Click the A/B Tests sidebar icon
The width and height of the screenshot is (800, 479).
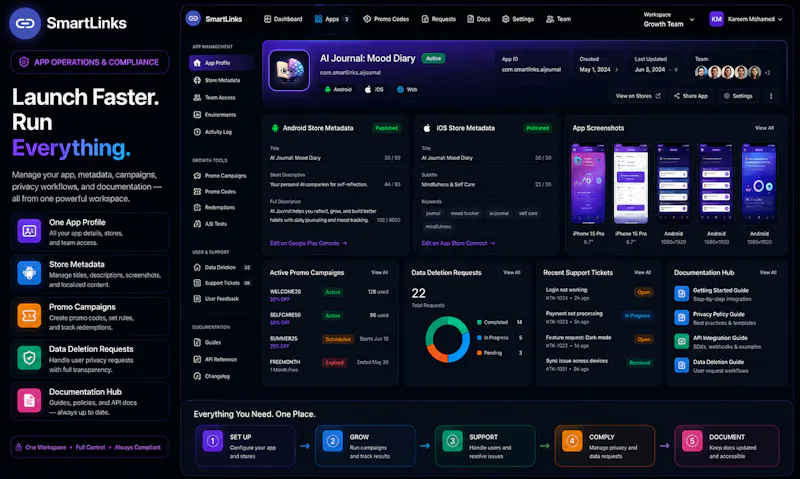pyautogui.click(x=197, y=223)
